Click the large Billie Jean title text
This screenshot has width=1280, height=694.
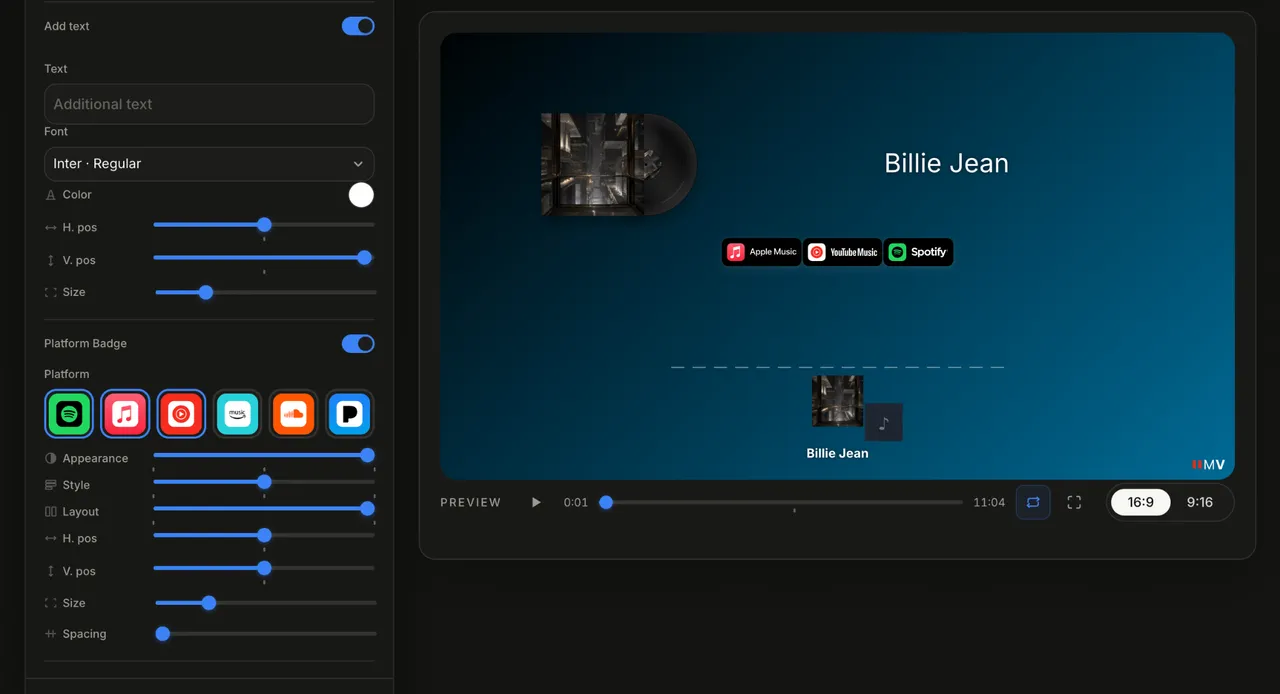pyautogui.click(x=946, y=163)
